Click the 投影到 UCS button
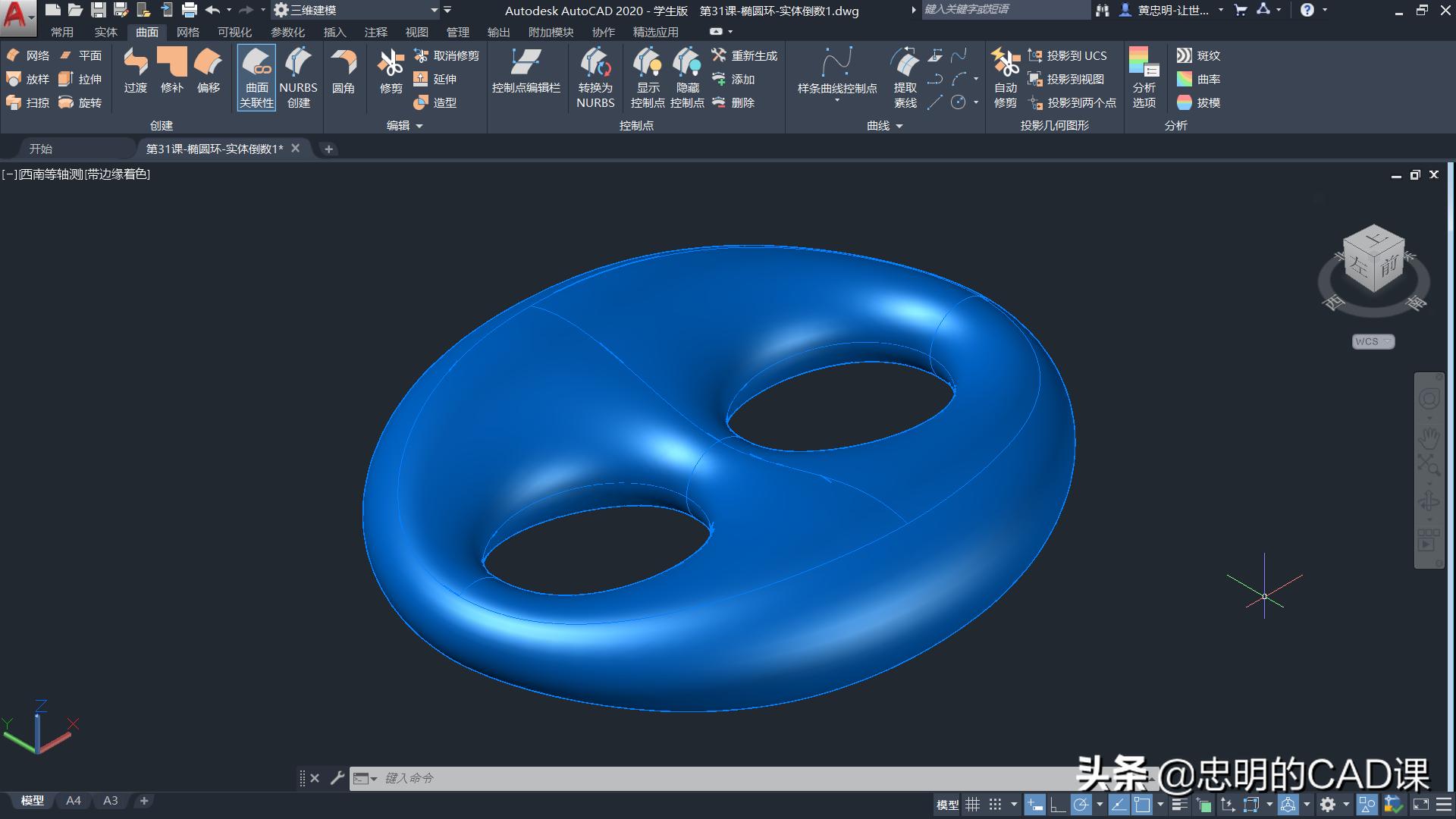 1068,55
